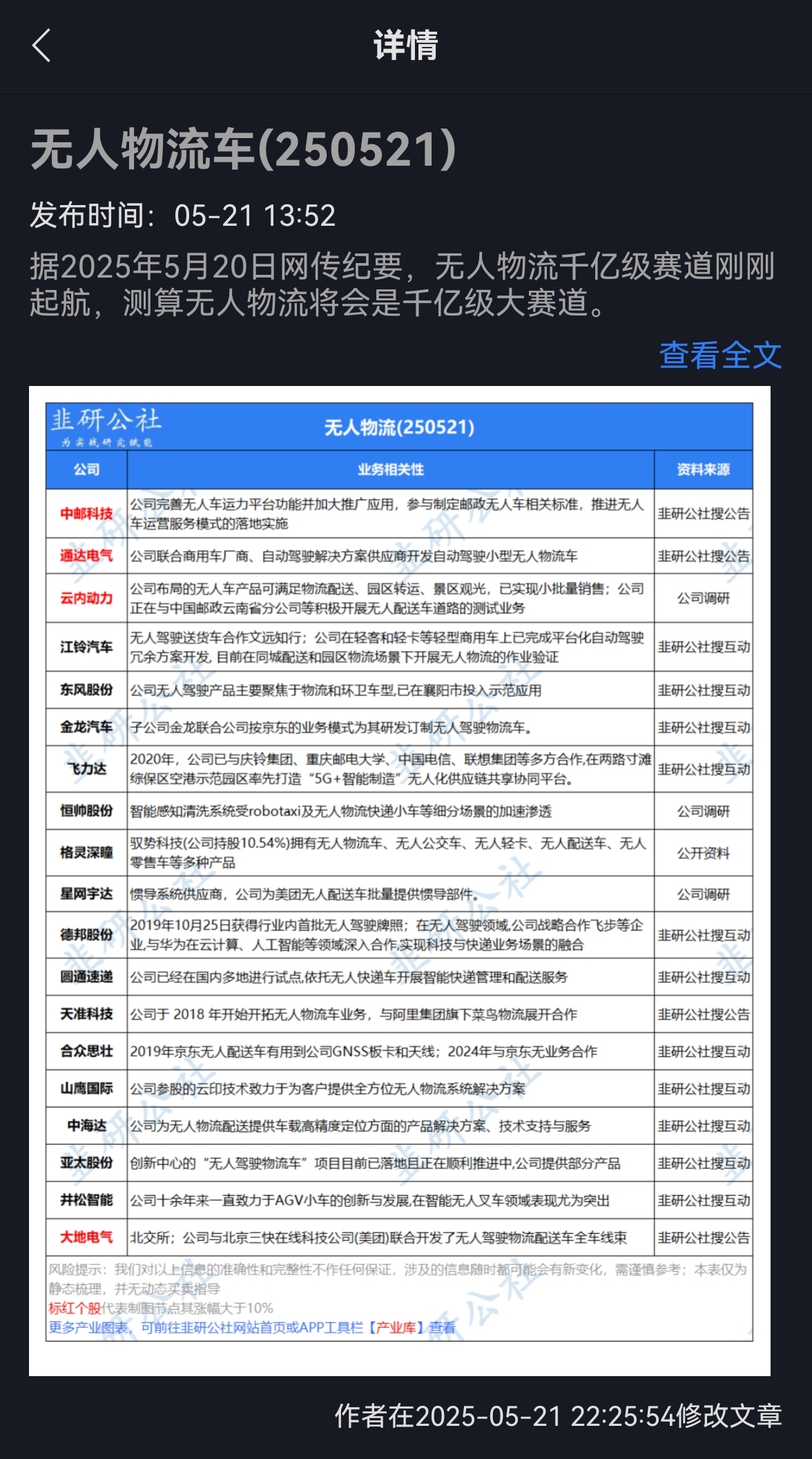Select the 星网宇达 company cell

tap(86, 894)
